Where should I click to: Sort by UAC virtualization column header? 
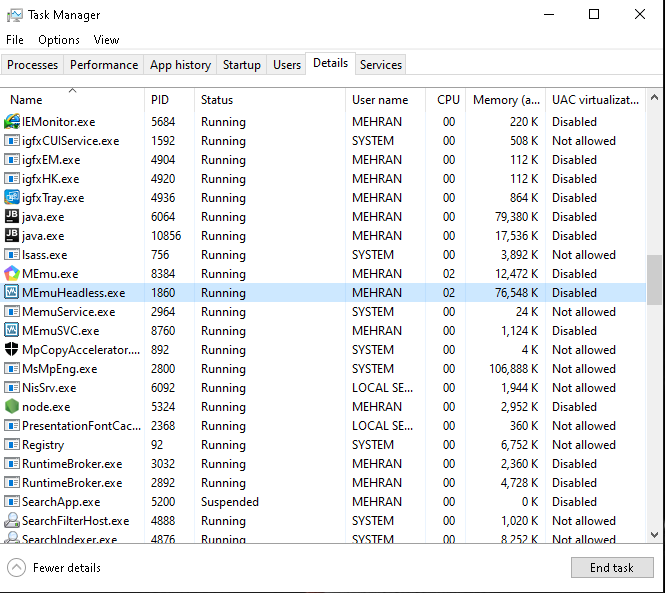click(x=595, y=100)
